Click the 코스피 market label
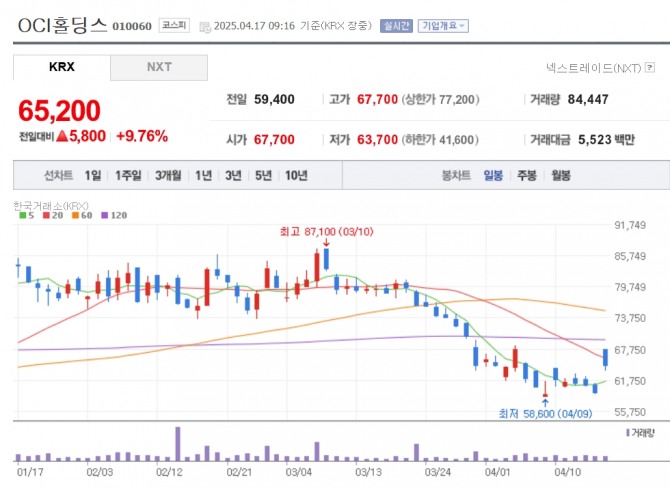Screen dimensions: 670x488 coord(174,25)
